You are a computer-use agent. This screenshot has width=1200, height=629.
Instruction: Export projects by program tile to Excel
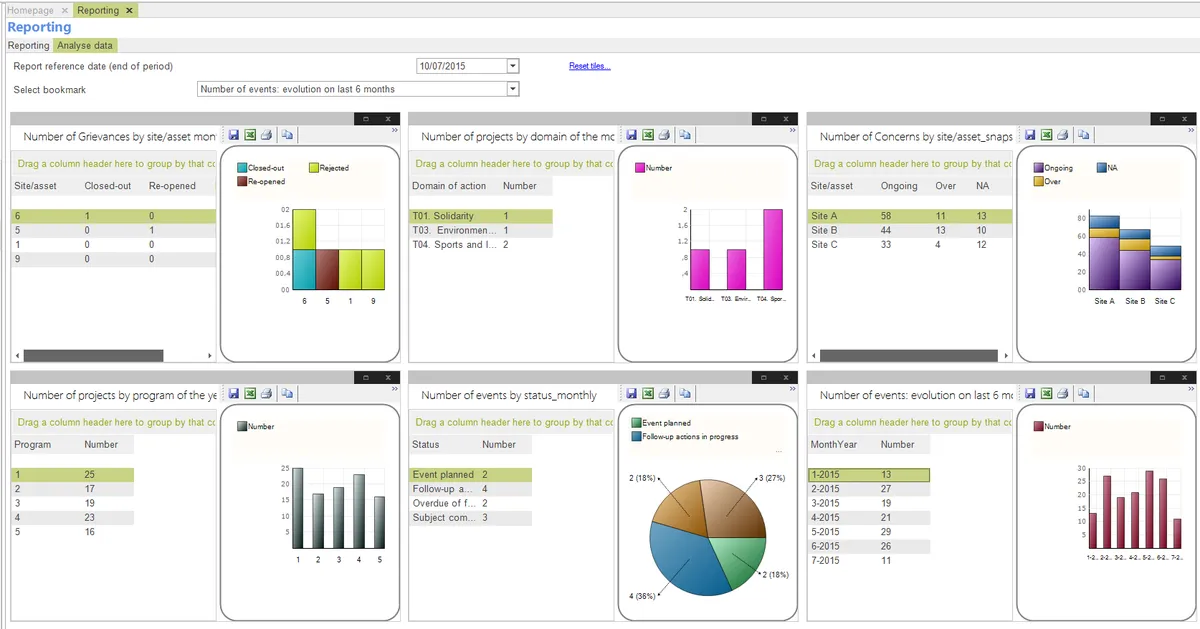249,393
